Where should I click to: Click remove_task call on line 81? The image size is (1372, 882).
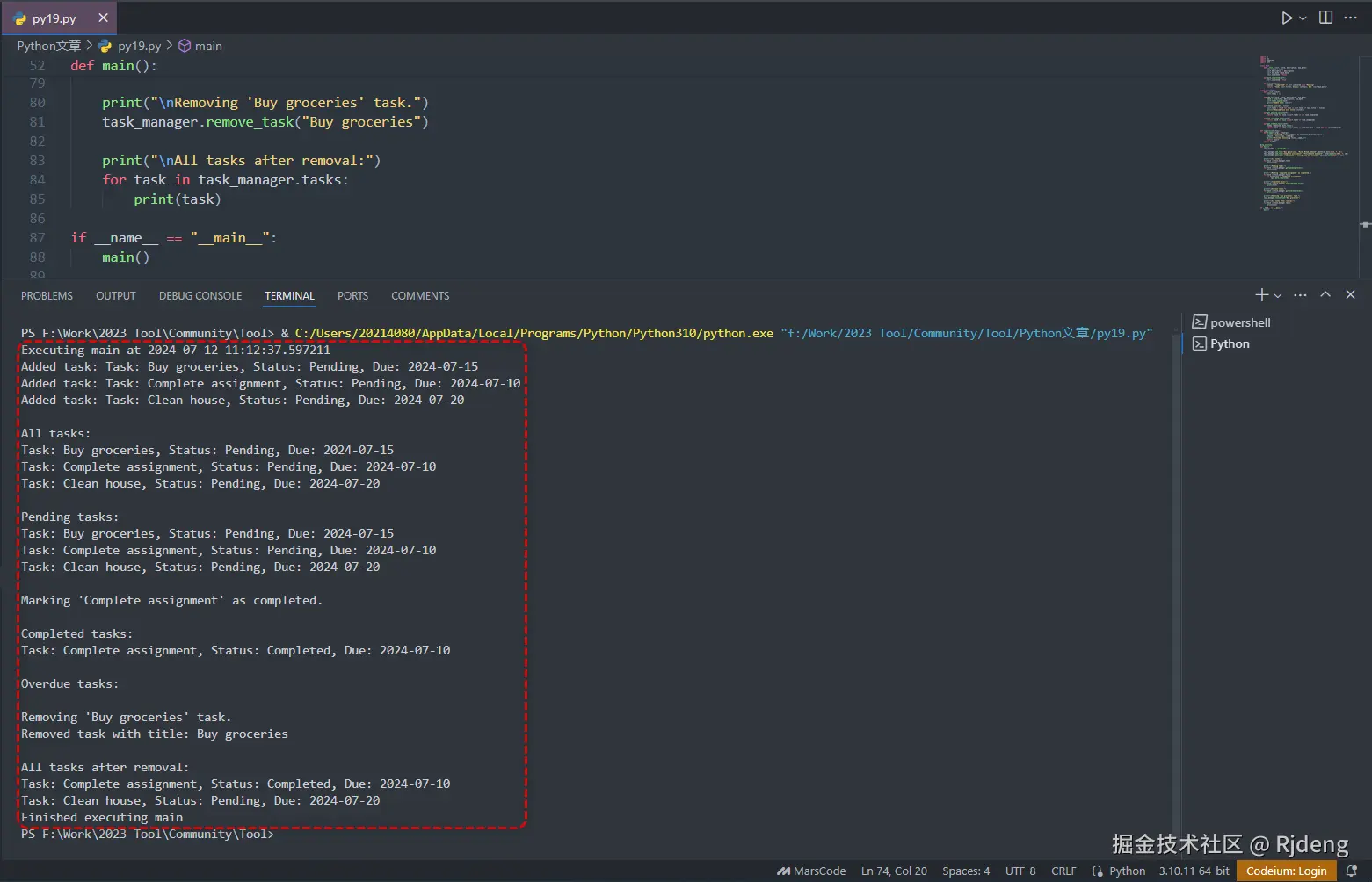[250, 121]
